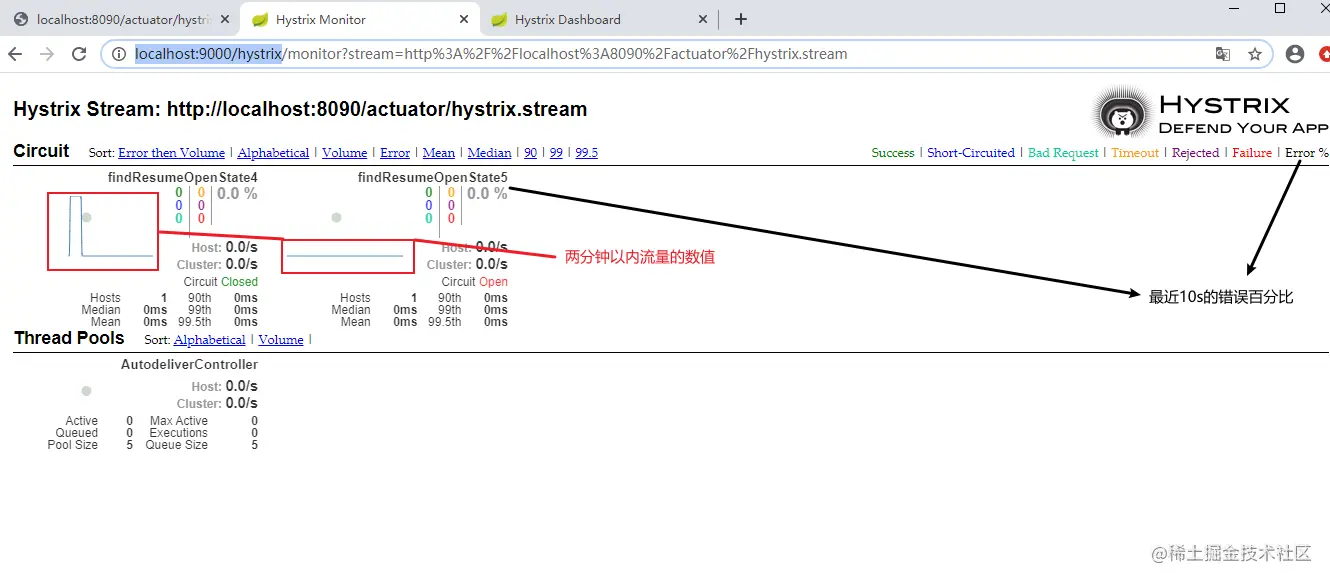Image resolution: width=1330 pixels, height=582 pixels.
Task: Sort circuits by 90 percentile
Action: pos(530,153)
